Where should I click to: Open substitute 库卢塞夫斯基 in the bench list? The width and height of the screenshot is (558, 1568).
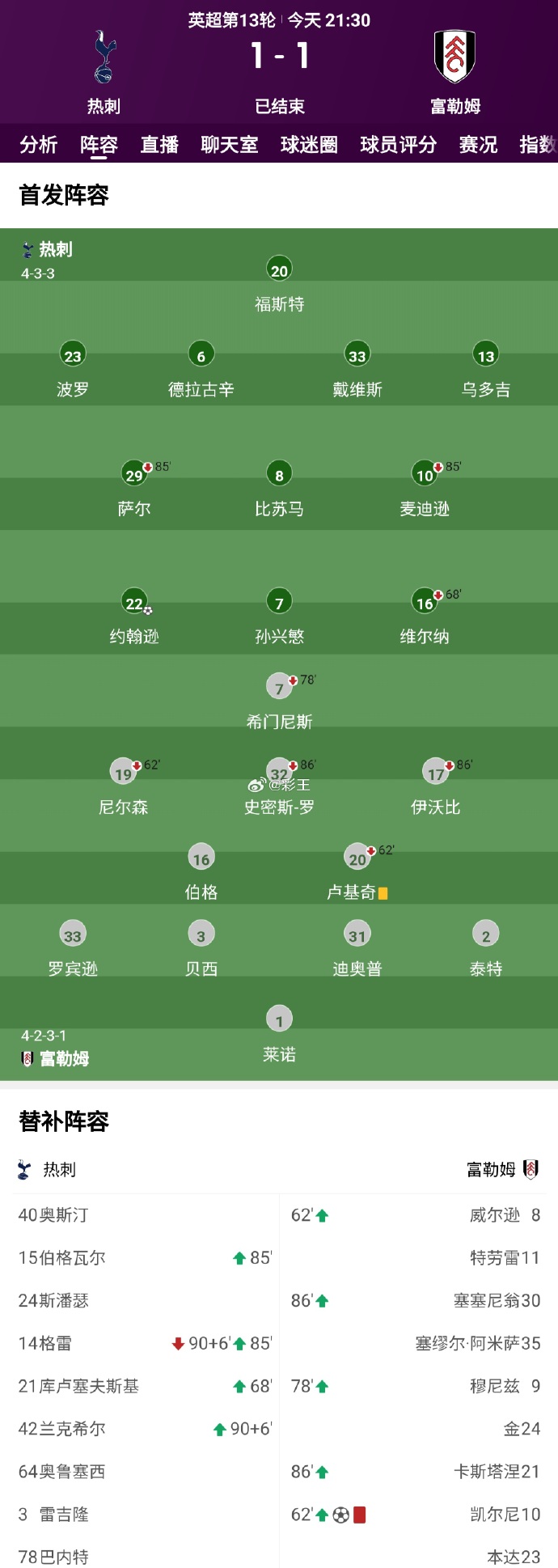click(78, 1386)
